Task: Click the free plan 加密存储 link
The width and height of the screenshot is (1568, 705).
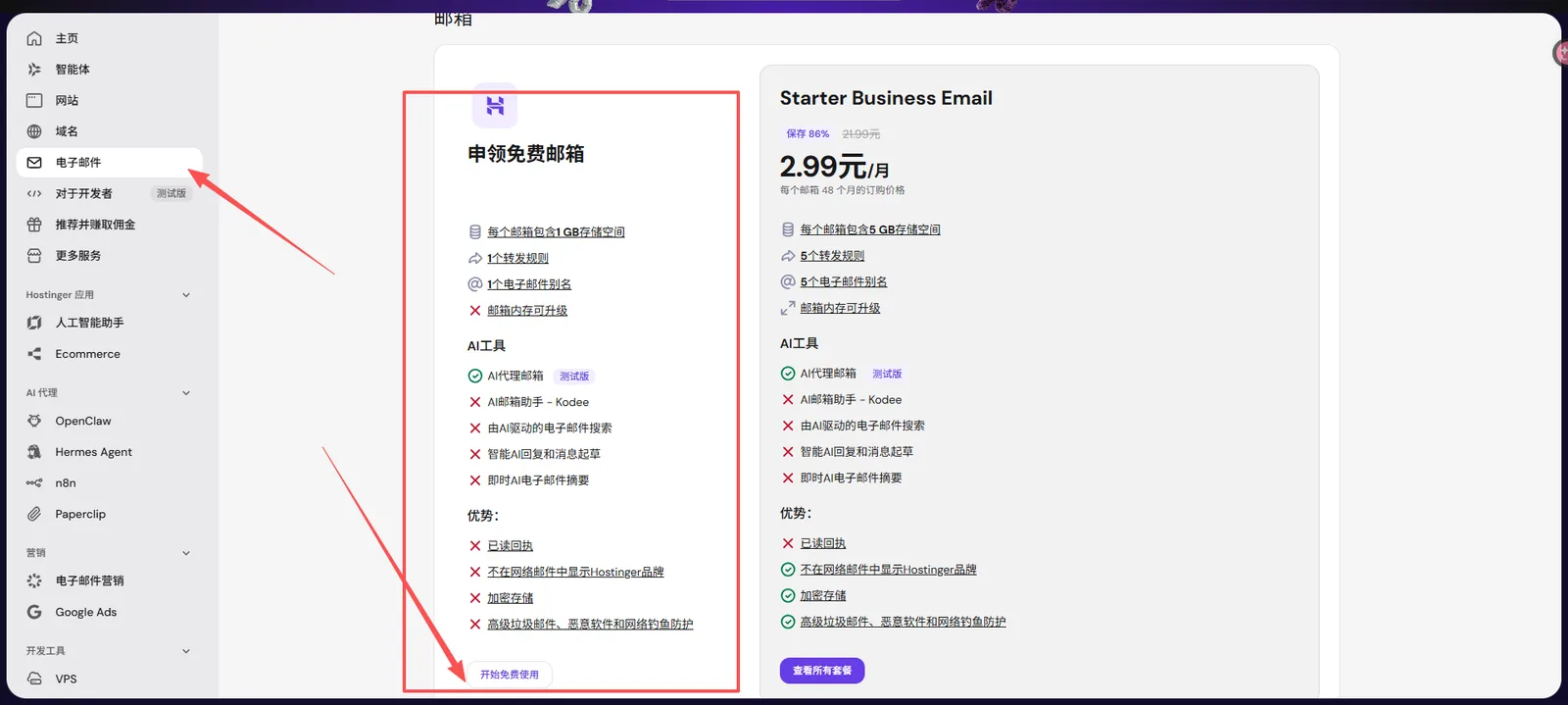Action: pos(511,598)
